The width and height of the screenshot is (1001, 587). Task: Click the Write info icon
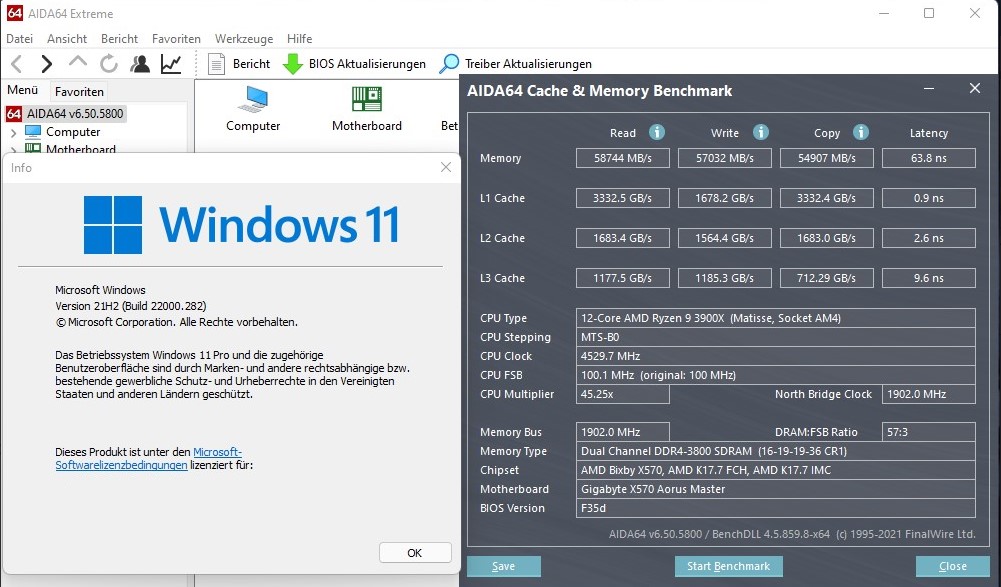coord(760,132)
